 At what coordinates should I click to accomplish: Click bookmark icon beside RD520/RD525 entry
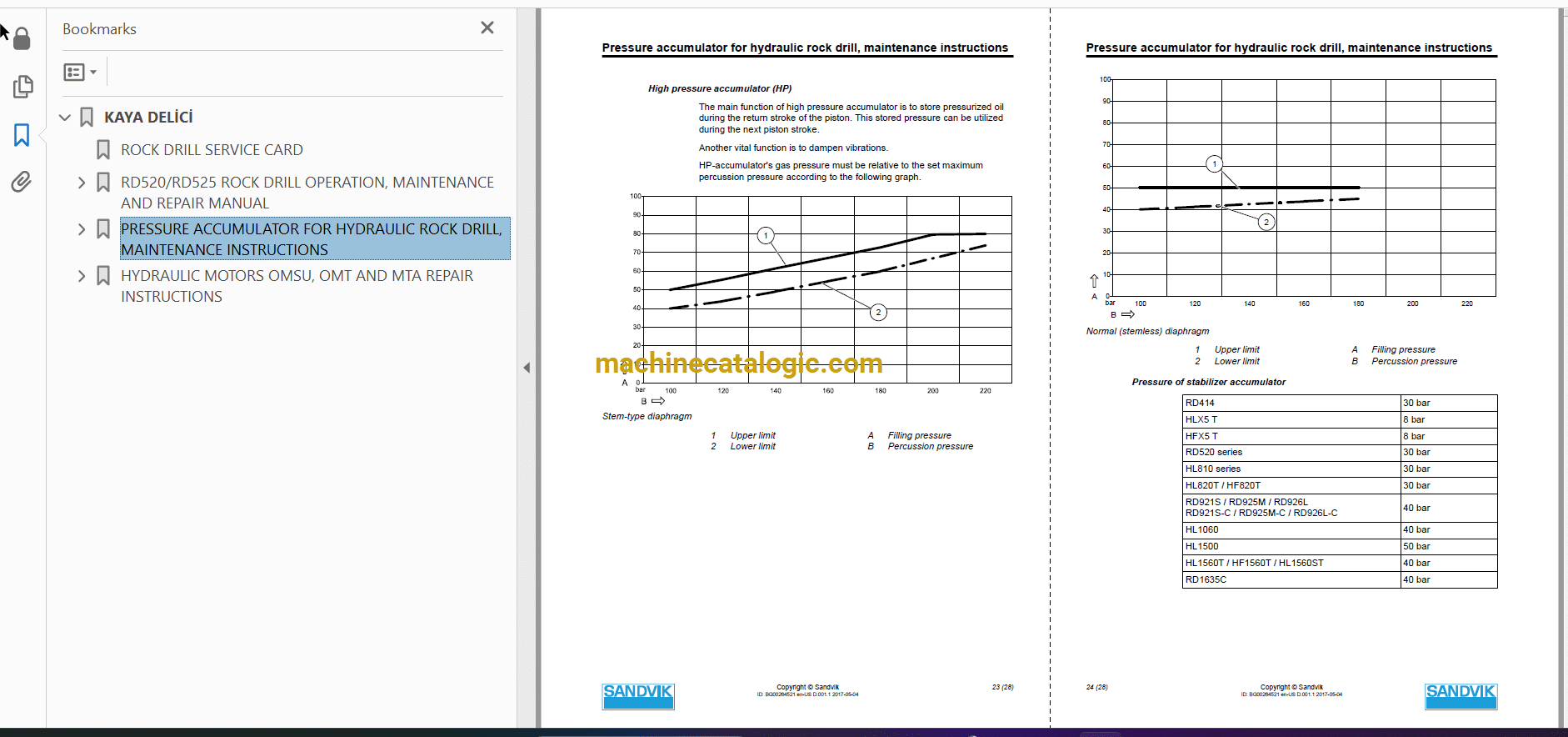[103, 183]
